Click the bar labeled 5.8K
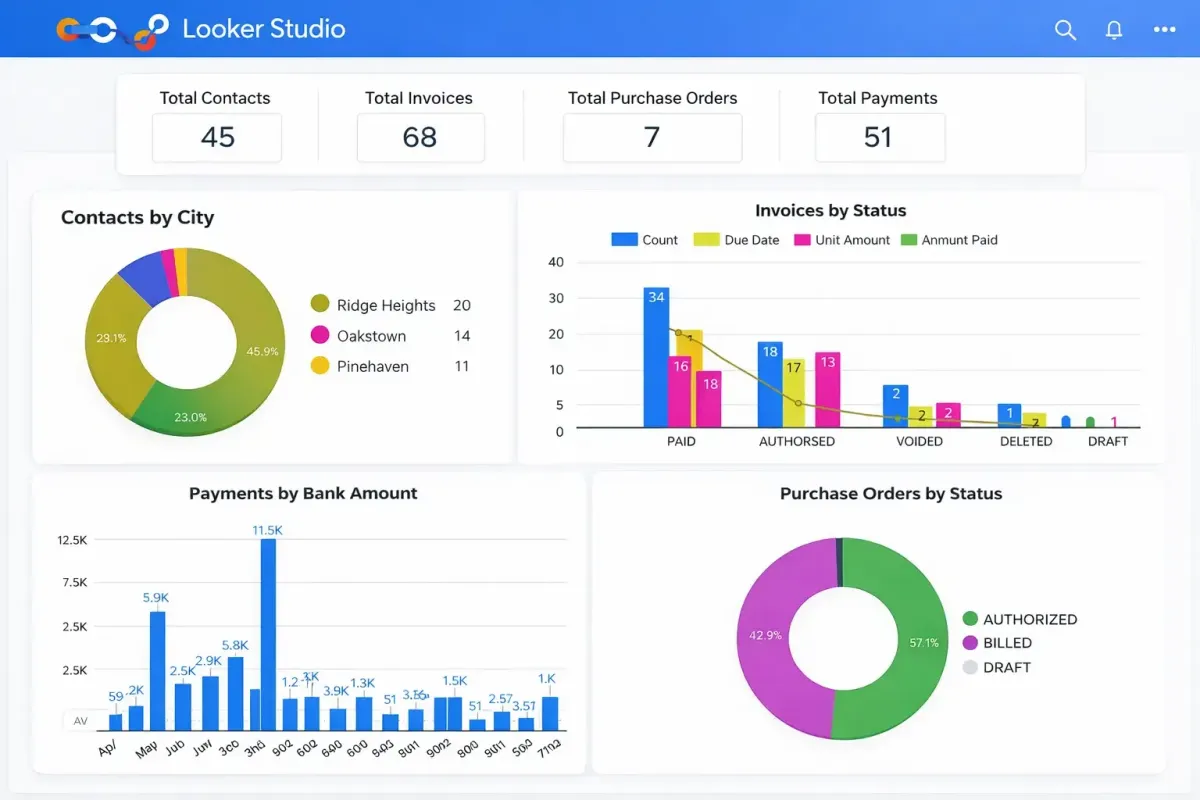The height and width of the screenshot is (800, 1200). [236, 693]
